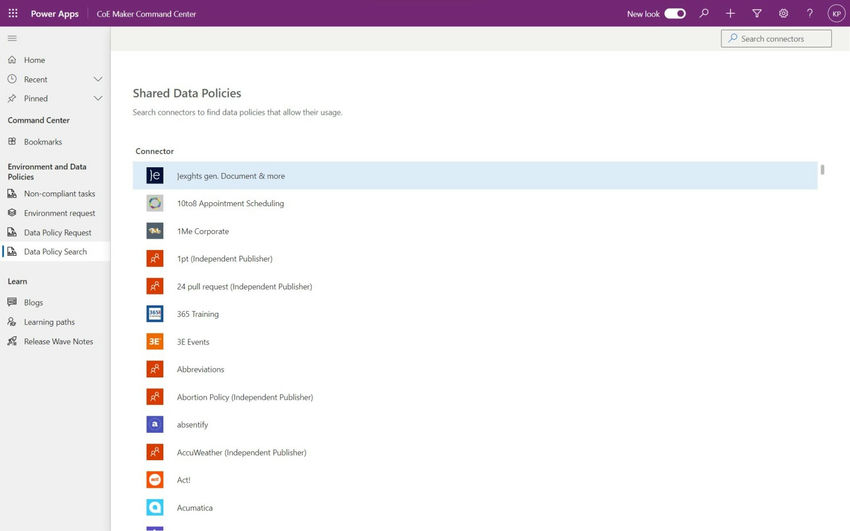Click the Search connectors input field

[776, 38]
